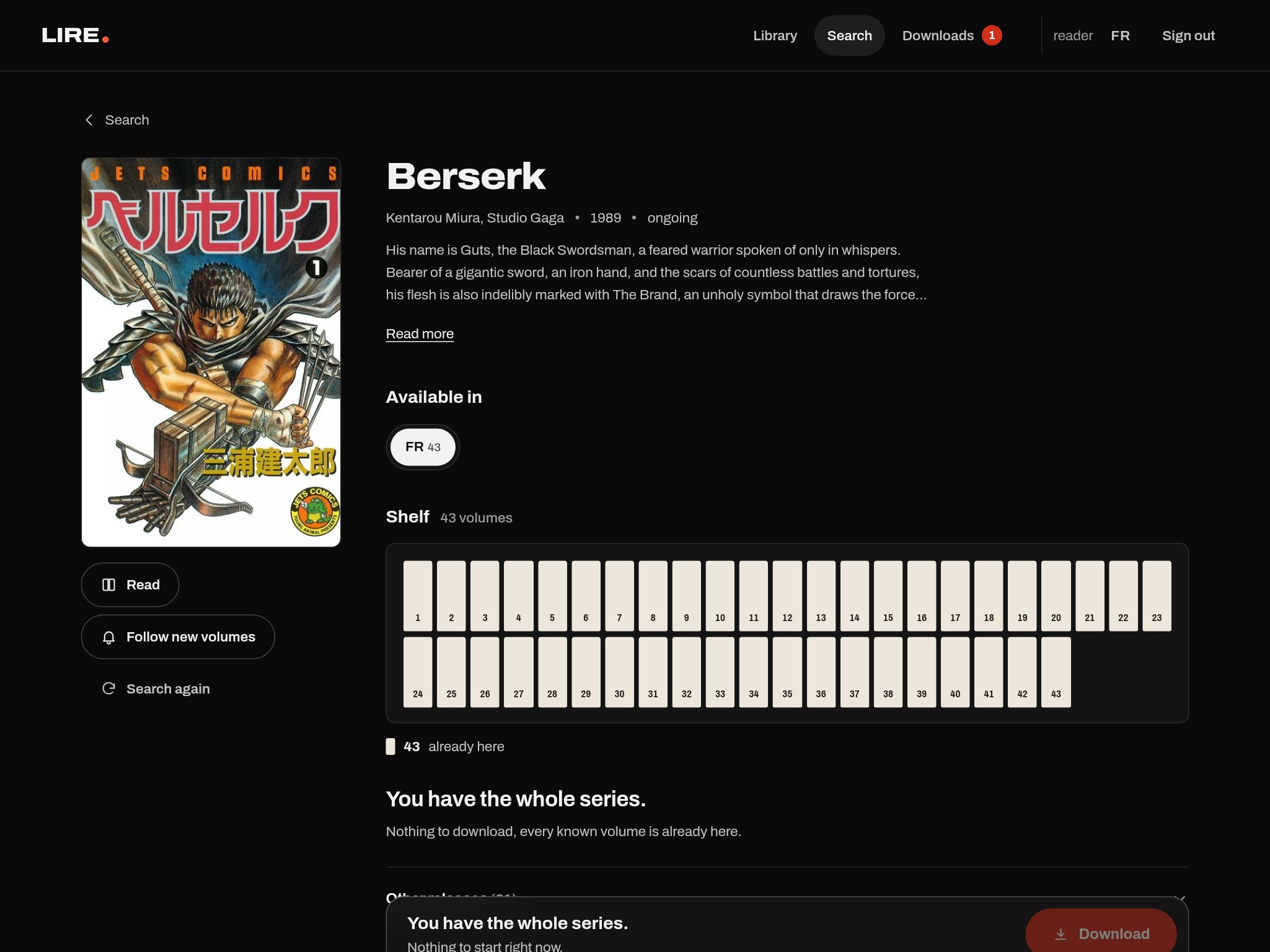
Task: Select volume 12 on the shelf
Action: point(787,596)
